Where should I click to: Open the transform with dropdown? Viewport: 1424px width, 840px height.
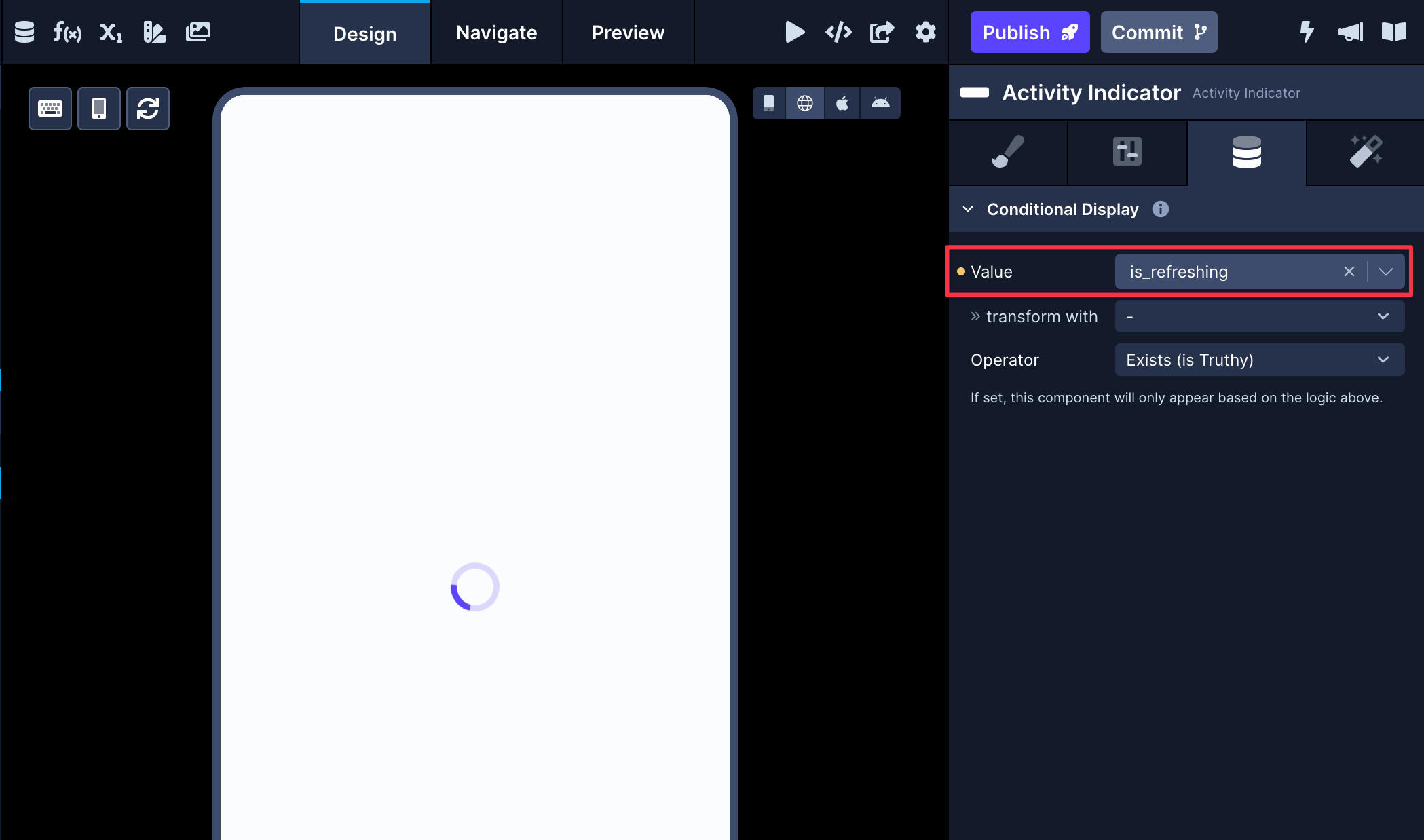[x=1259, y=316]
